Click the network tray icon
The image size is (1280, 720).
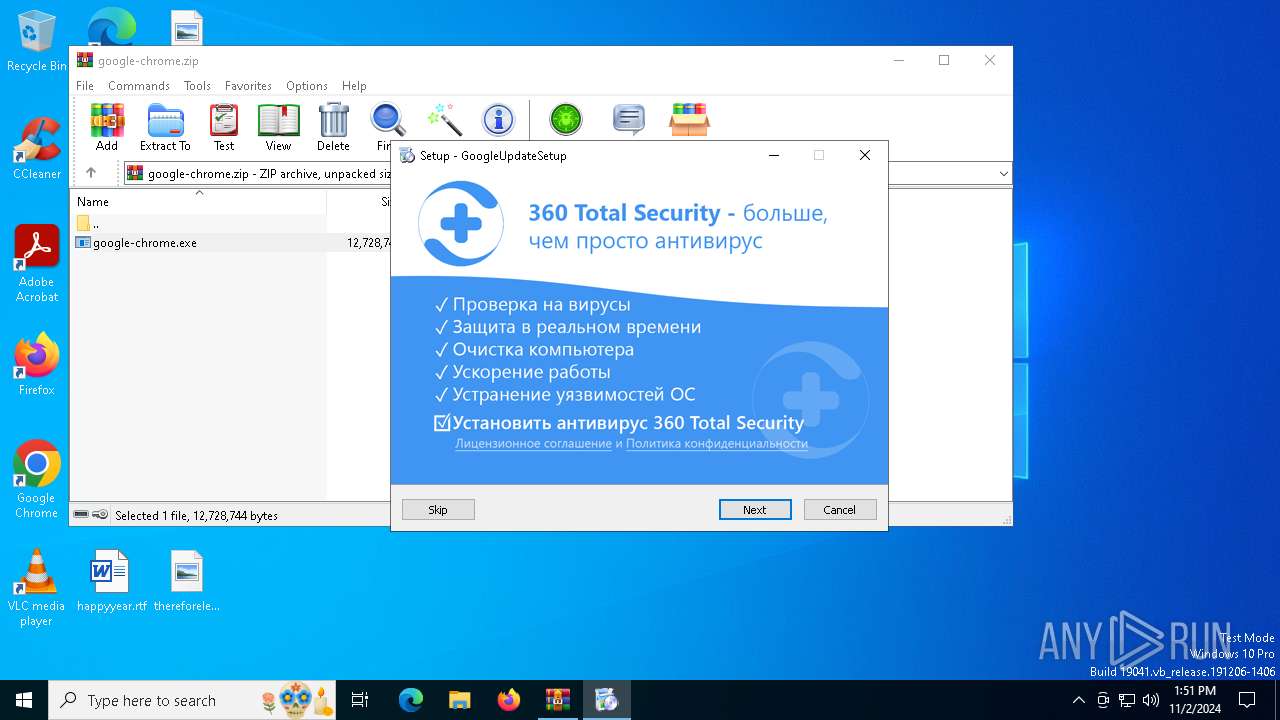(x=1127, y=700)
